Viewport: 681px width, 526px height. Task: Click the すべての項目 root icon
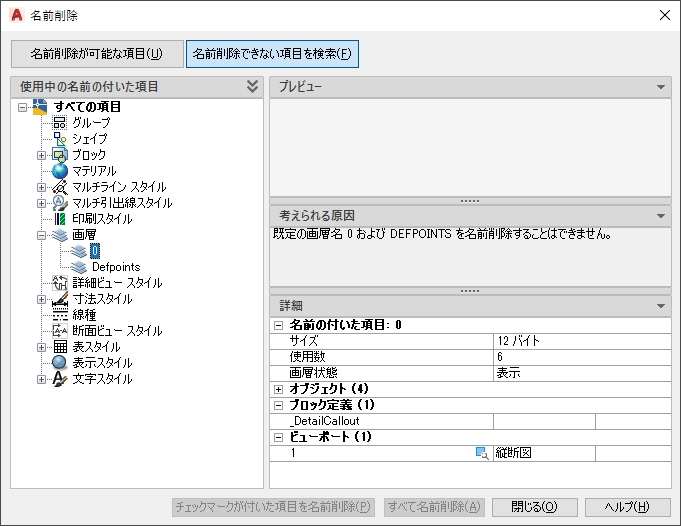pos(40,107)
